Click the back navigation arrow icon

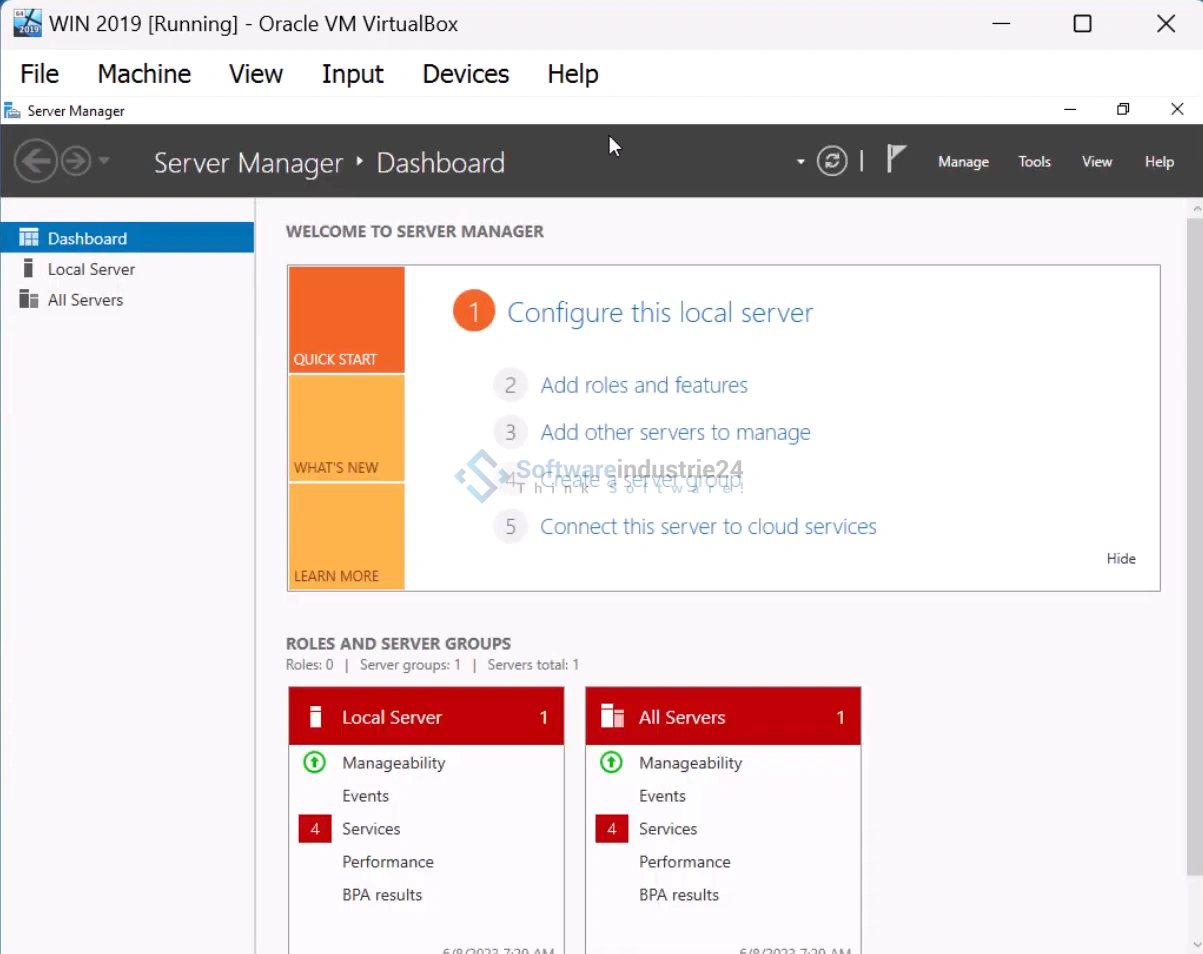(35, 161)
